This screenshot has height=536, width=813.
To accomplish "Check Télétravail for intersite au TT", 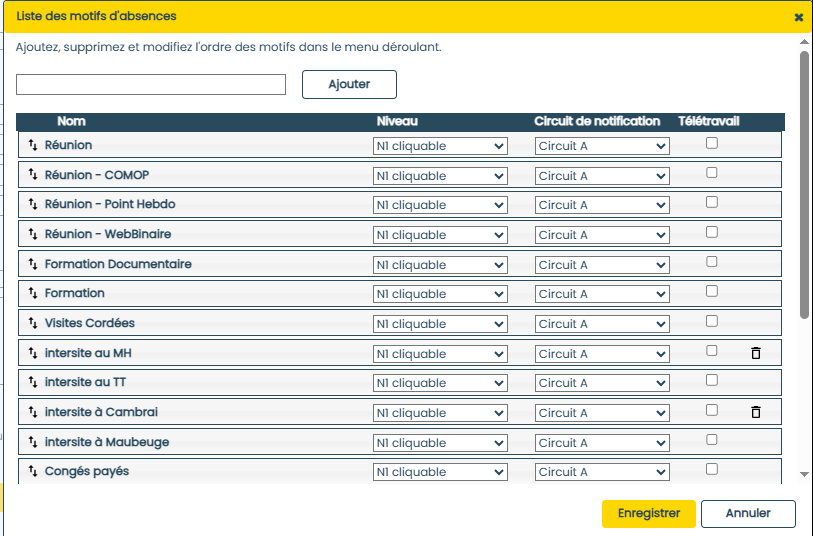I will [x=712, y=380].
